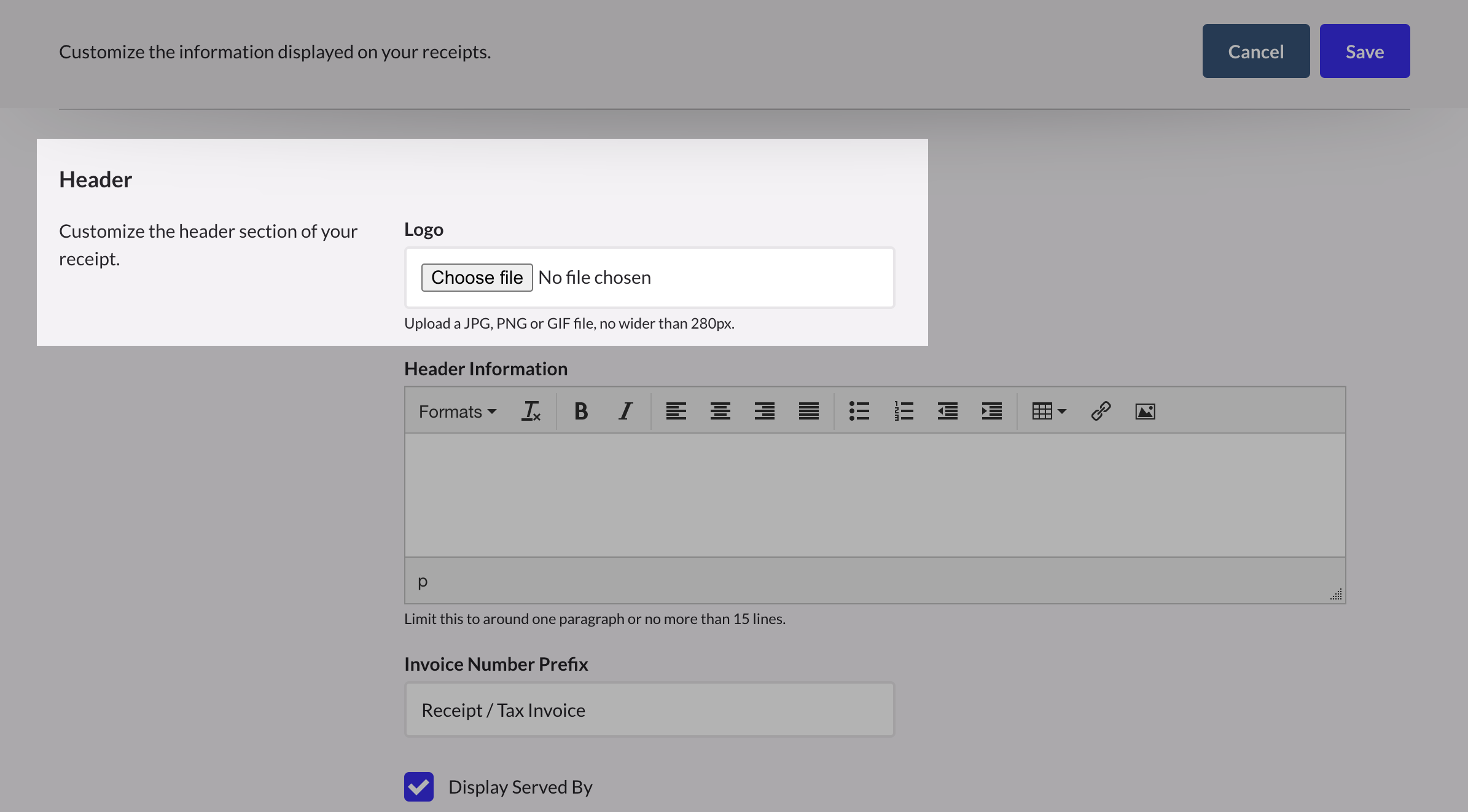Insert a numbered list in the editor
Image resolution: width=1468 pixels, height=812 pixels.
[904, 411]
